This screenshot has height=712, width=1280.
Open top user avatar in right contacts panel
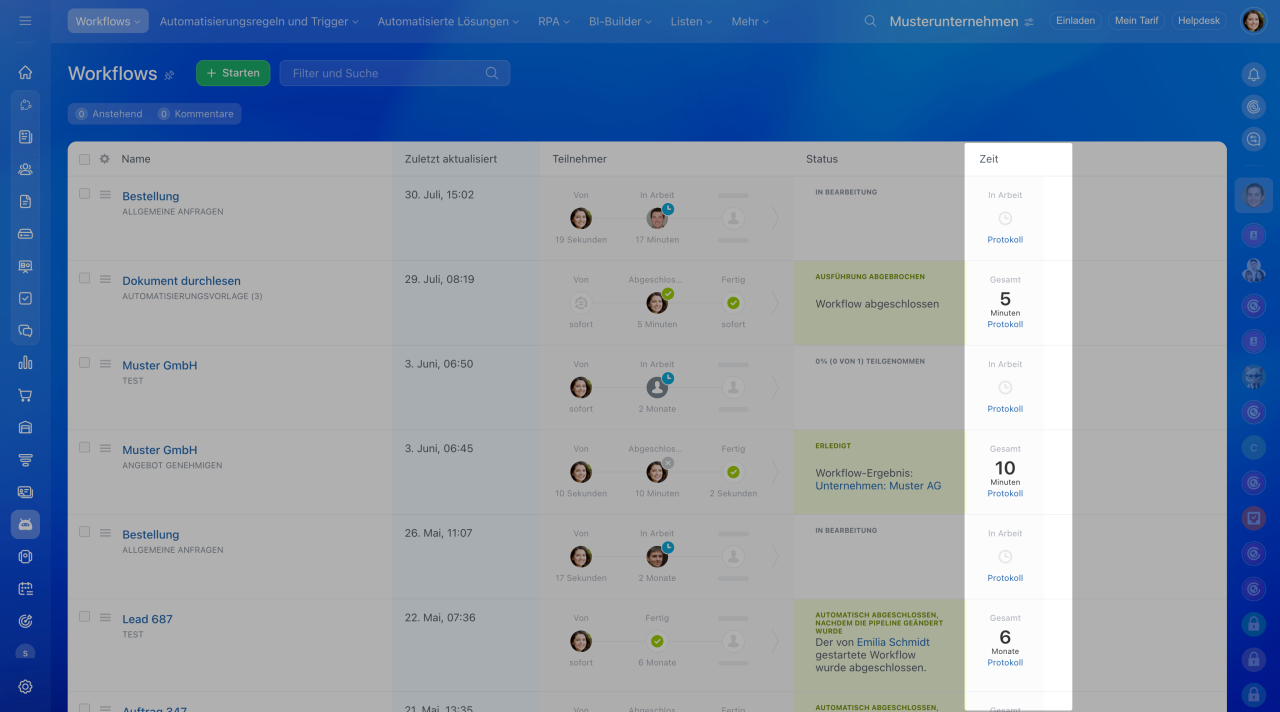click(x=1253, y=194)
